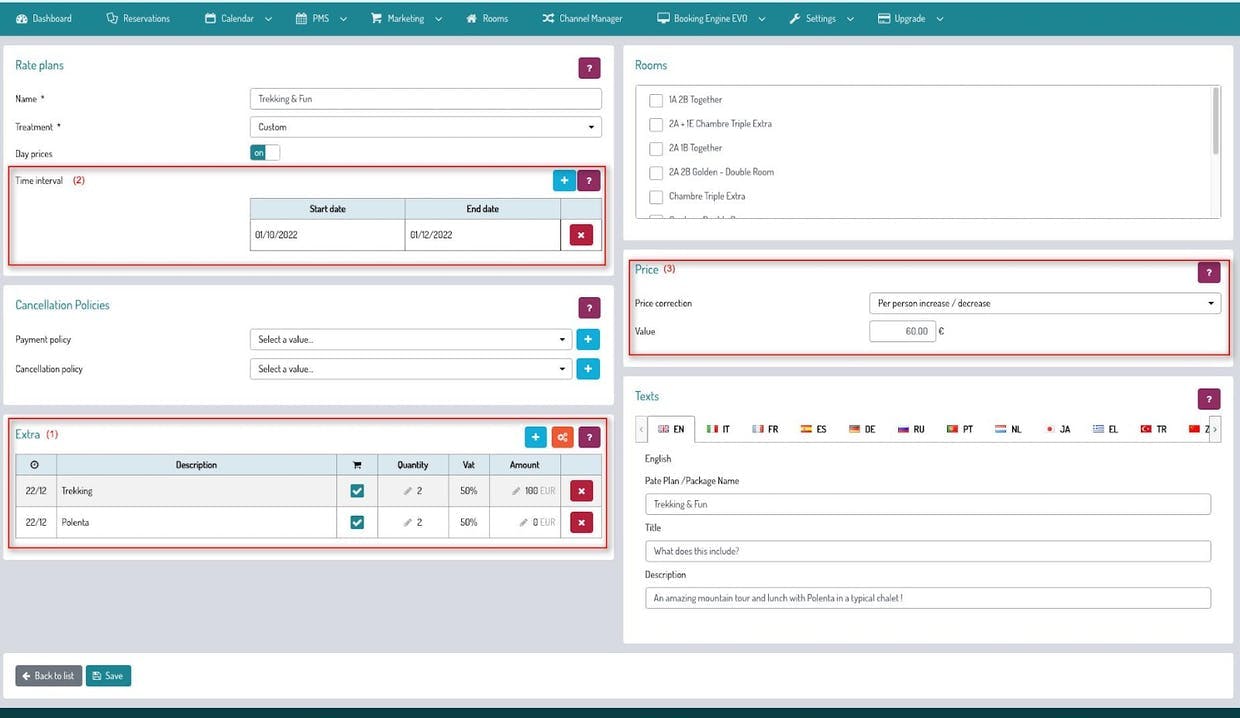Switch to the FR language tab
1240x718 pixels.
pos(766,429)
